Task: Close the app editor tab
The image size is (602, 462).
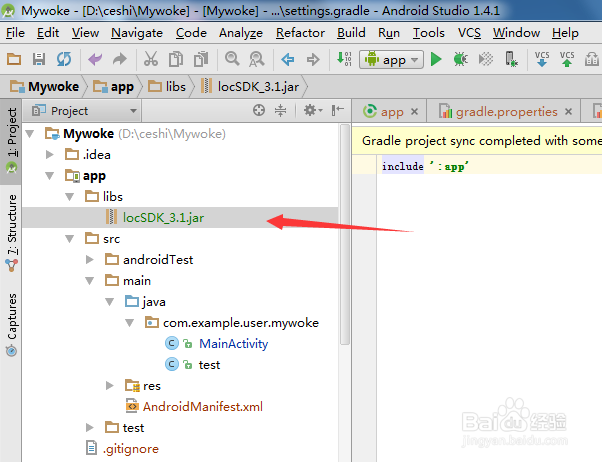Action: [414, 112]
